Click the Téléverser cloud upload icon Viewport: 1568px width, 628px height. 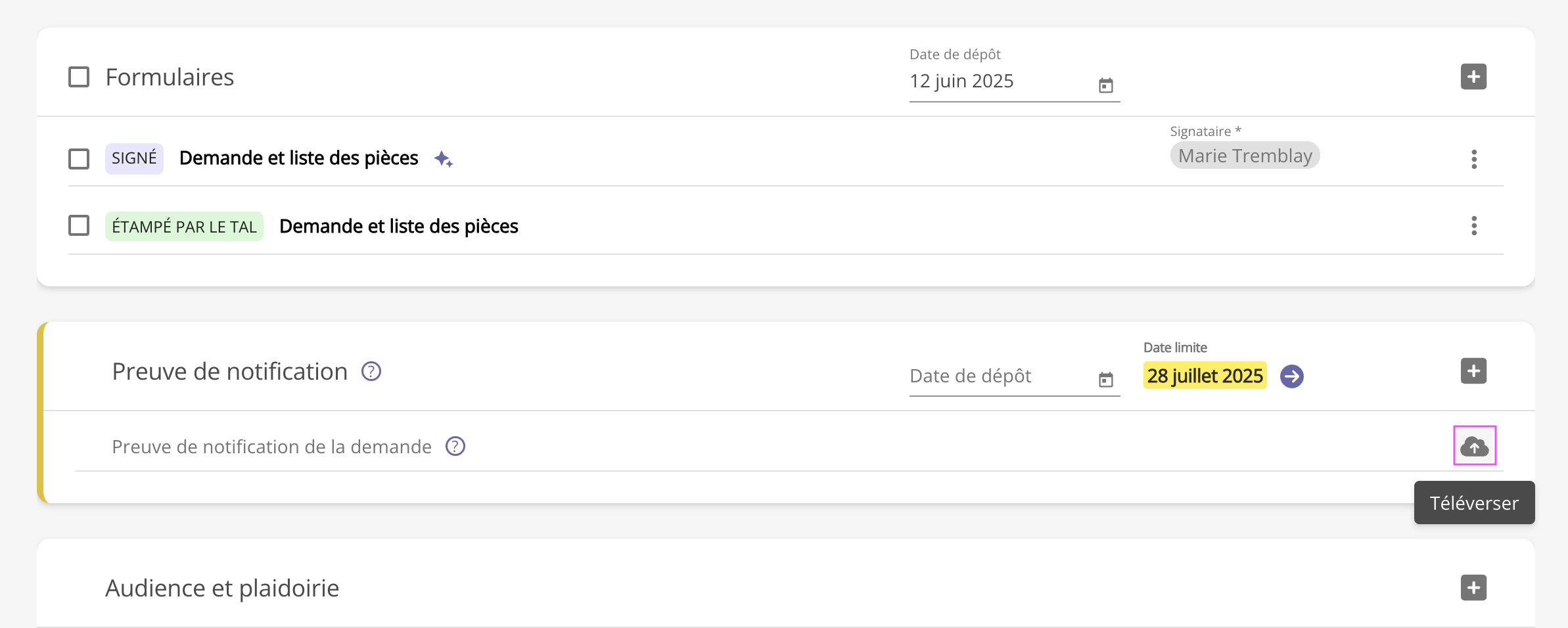tap(1474, 447)
